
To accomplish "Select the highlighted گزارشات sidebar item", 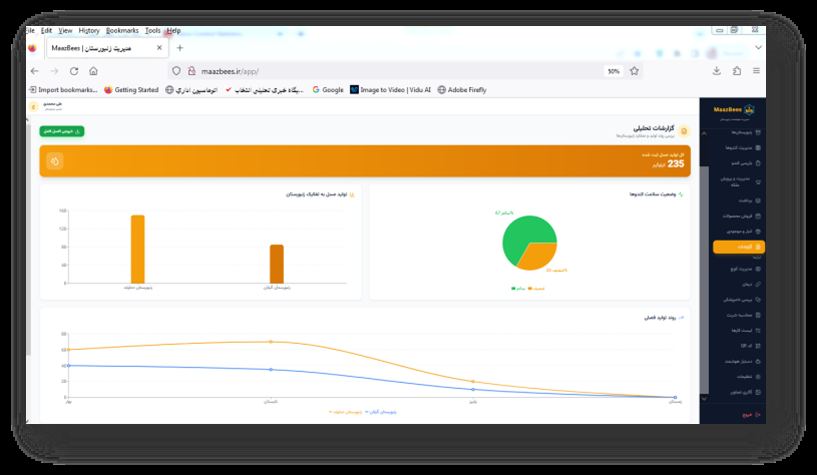I will (x=738, y=247).
